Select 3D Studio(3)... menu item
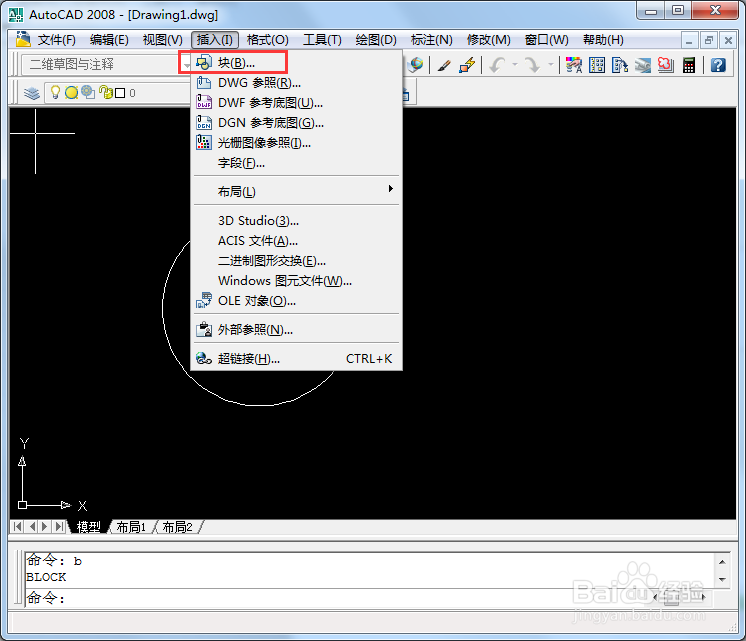746x641 pixels. [x=296, y=221]
